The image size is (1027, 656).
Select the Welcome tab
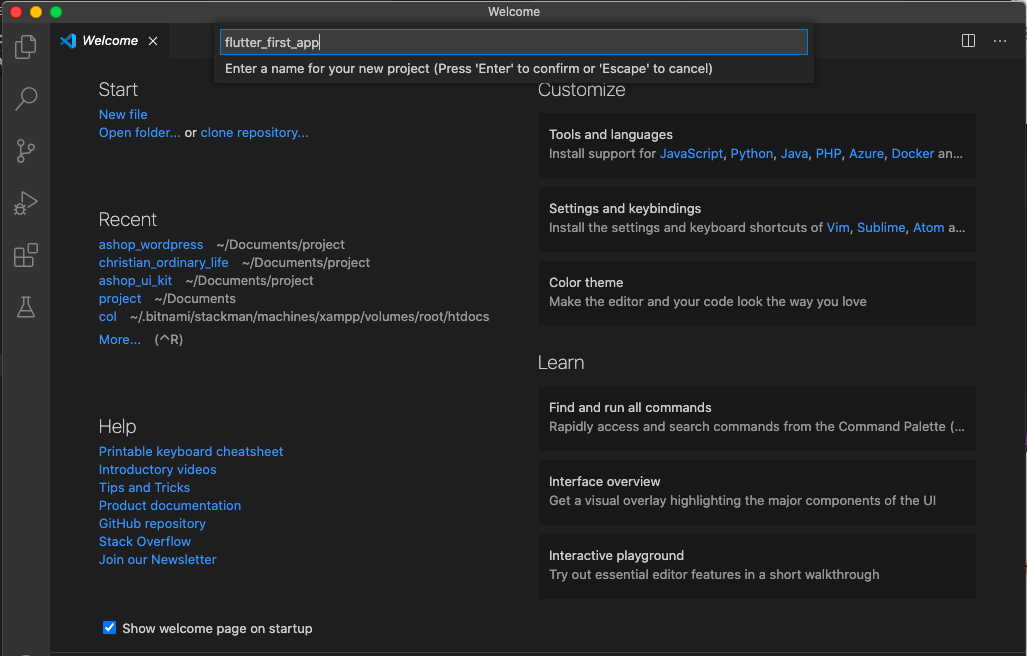click(x=109, y=41)
